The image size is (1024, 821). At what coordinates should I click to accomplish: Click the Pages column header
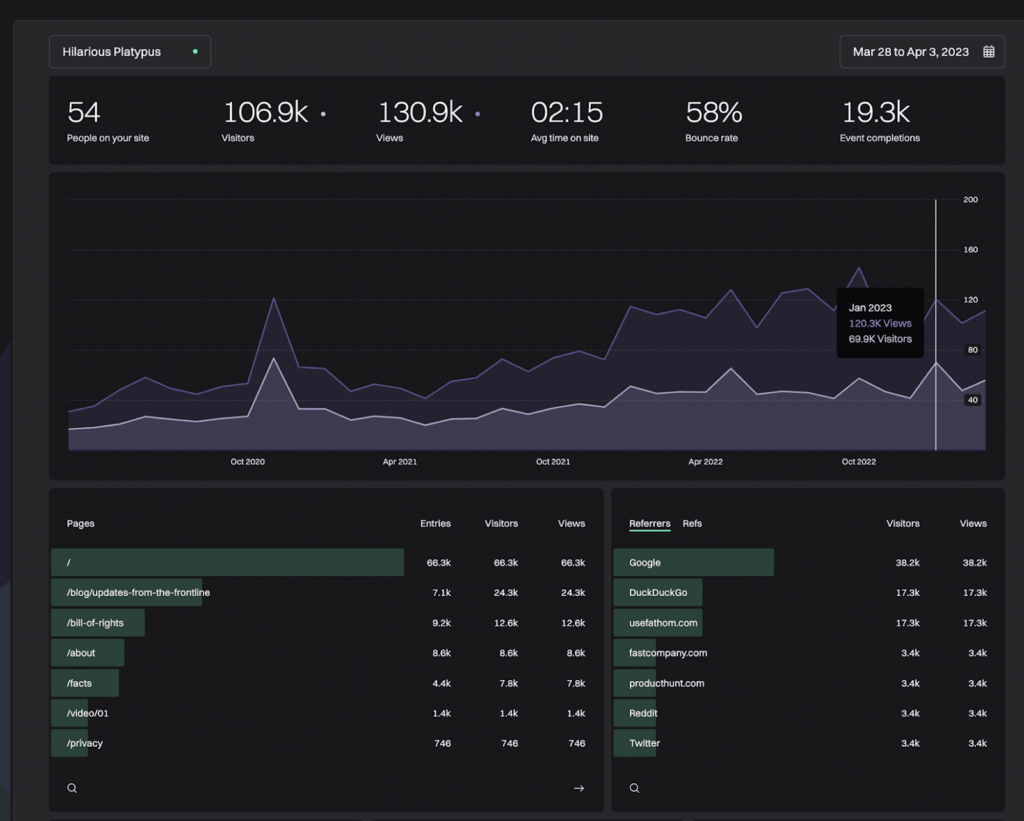[x=80, y=524]
